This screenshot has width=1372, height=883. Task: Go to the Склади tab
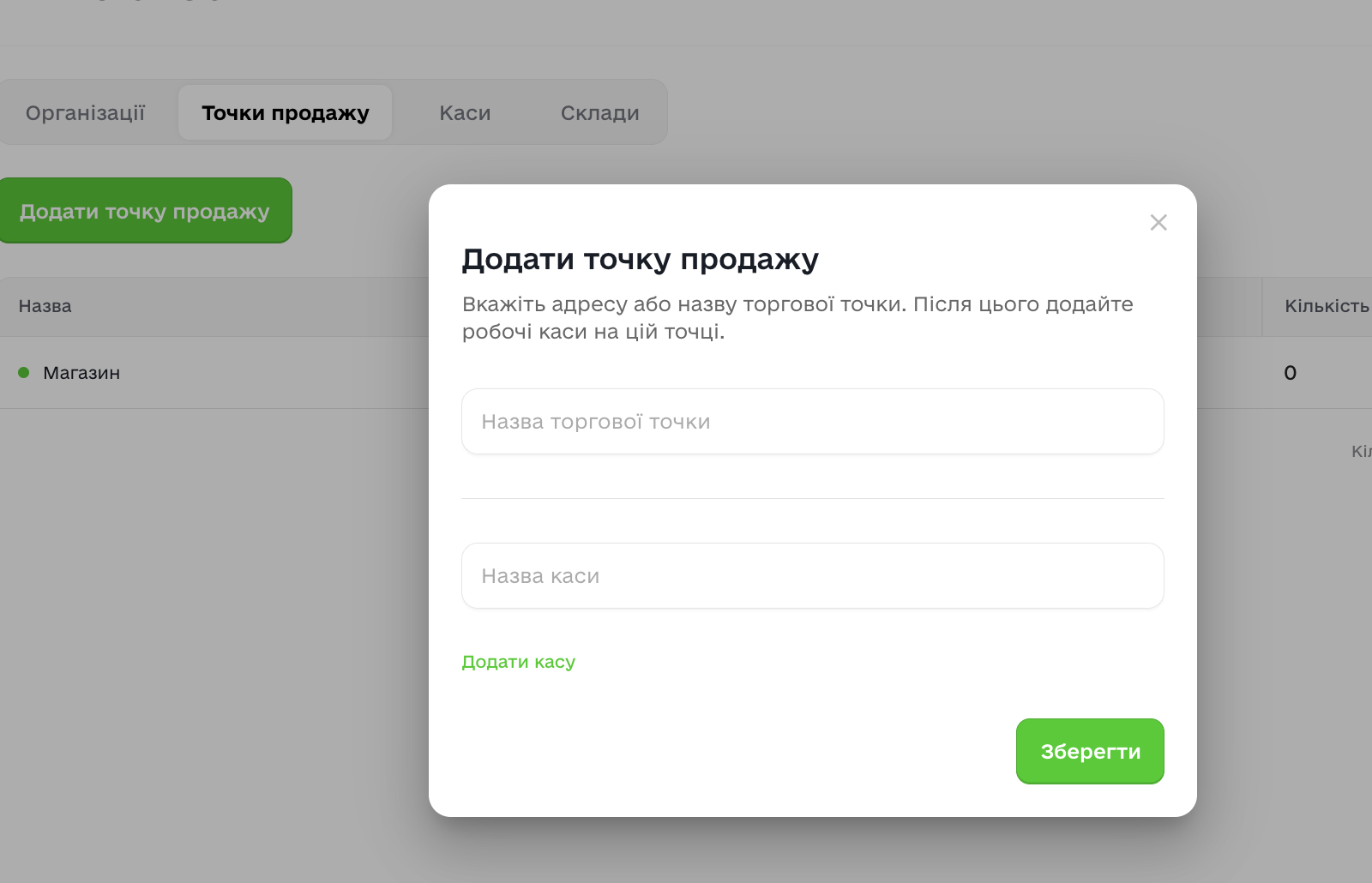click(599, 113)
